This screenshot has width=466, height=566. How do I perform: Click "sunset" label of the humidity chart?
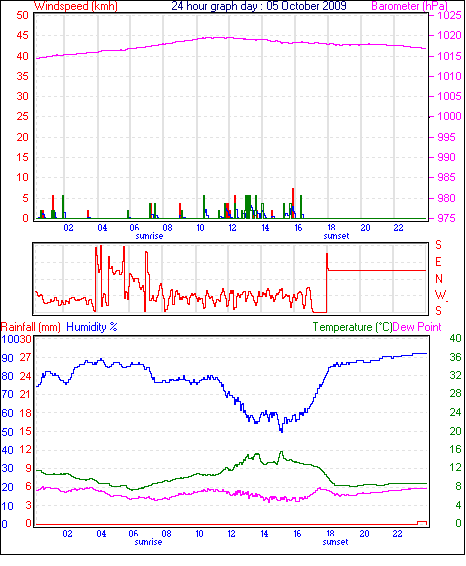[x=335, y=542]
